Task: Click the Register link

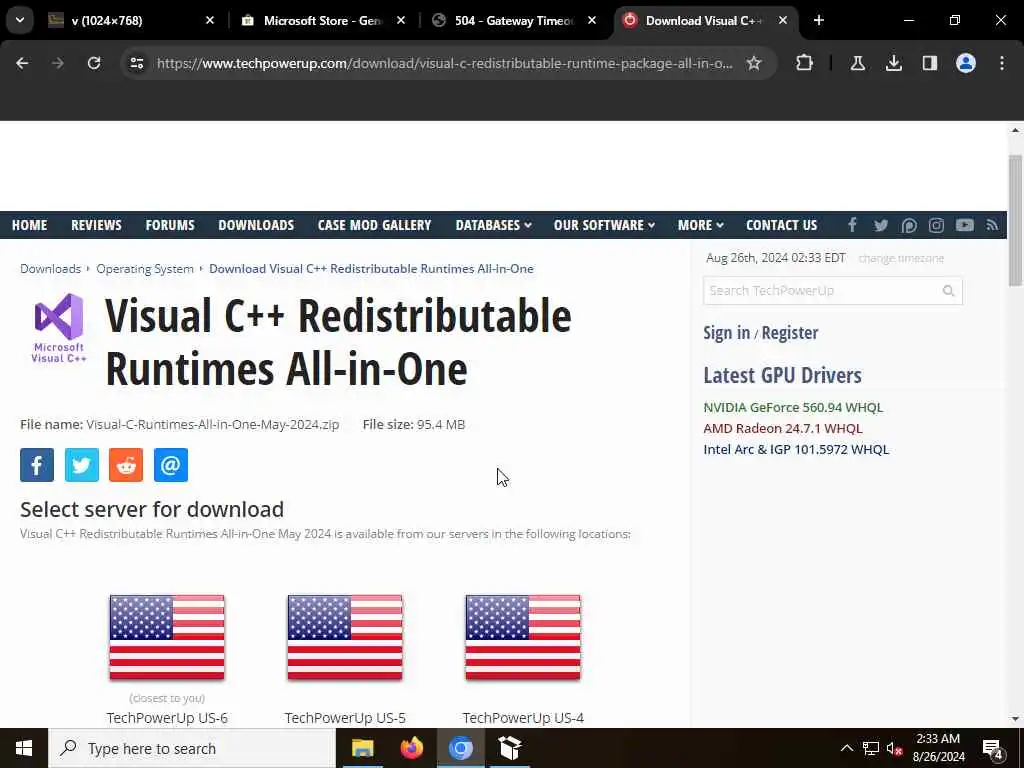Action: [x=790, y=333]
